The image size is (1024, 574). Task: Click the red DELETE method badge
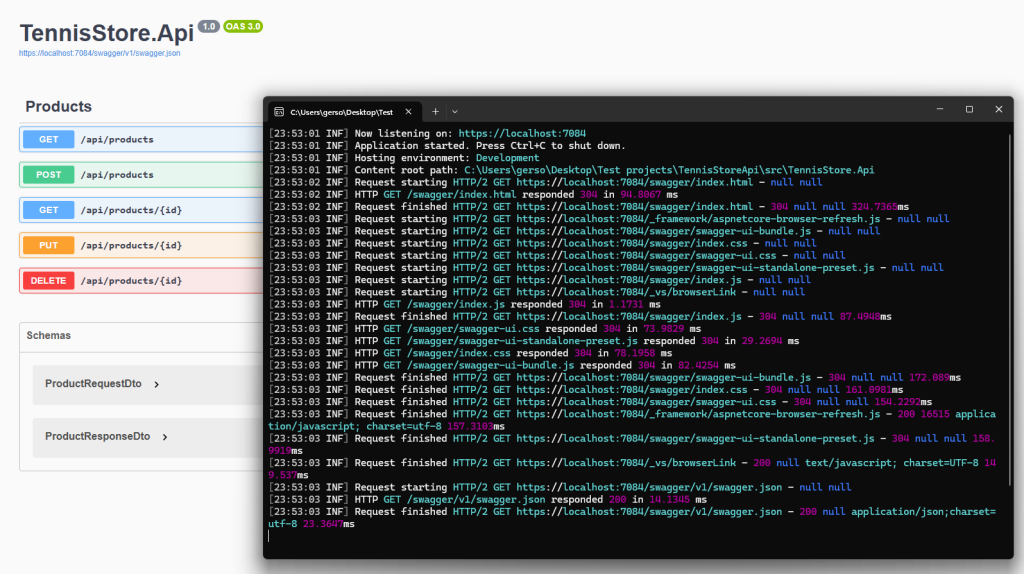pos(48,281)
